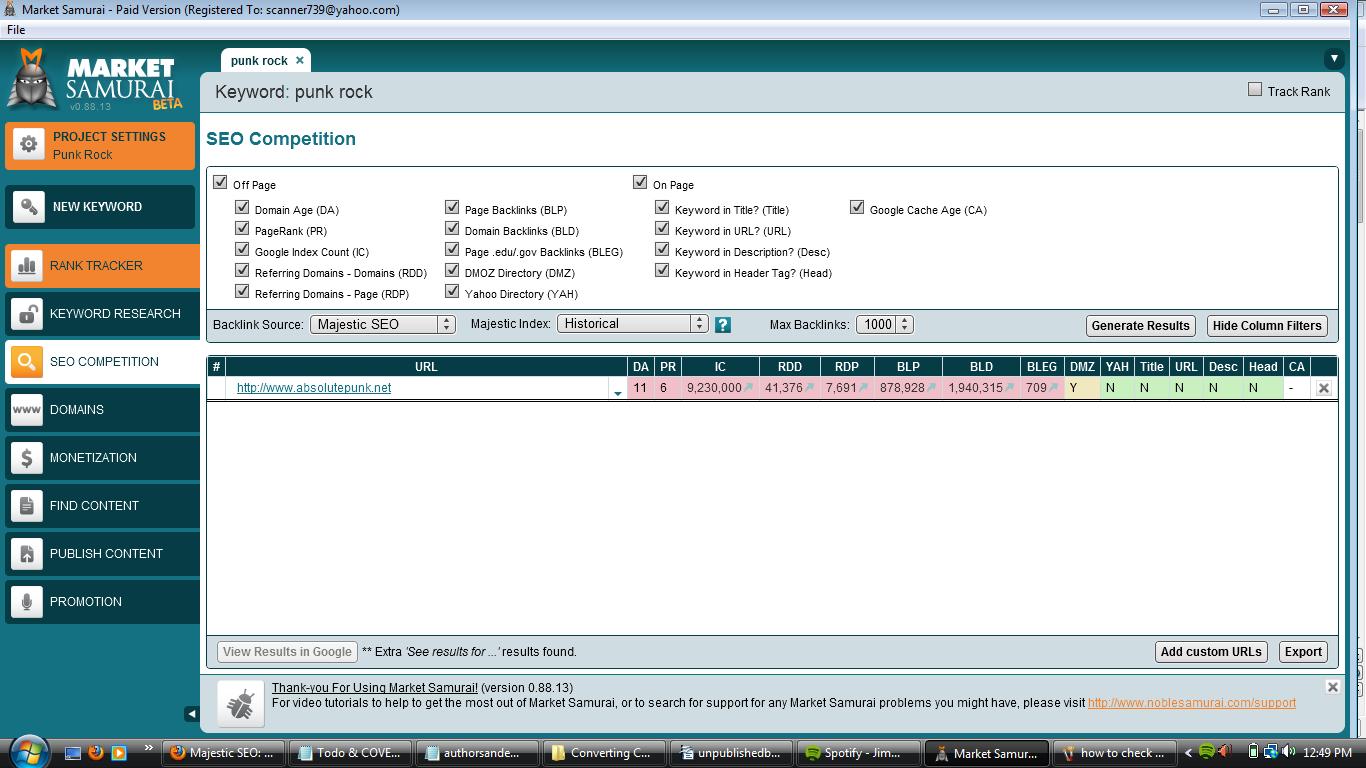
Task: Open Keyword Research padlock icon
Action: point(26,314)
